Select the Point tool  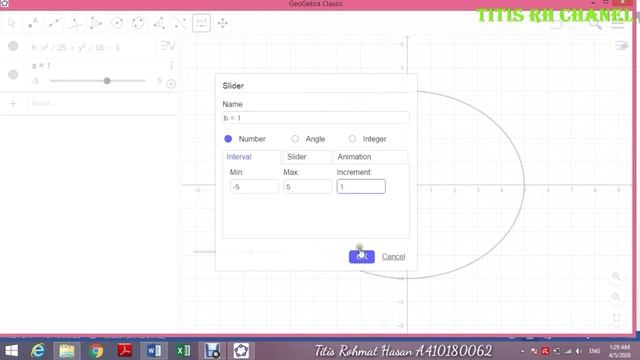[33, 23]
